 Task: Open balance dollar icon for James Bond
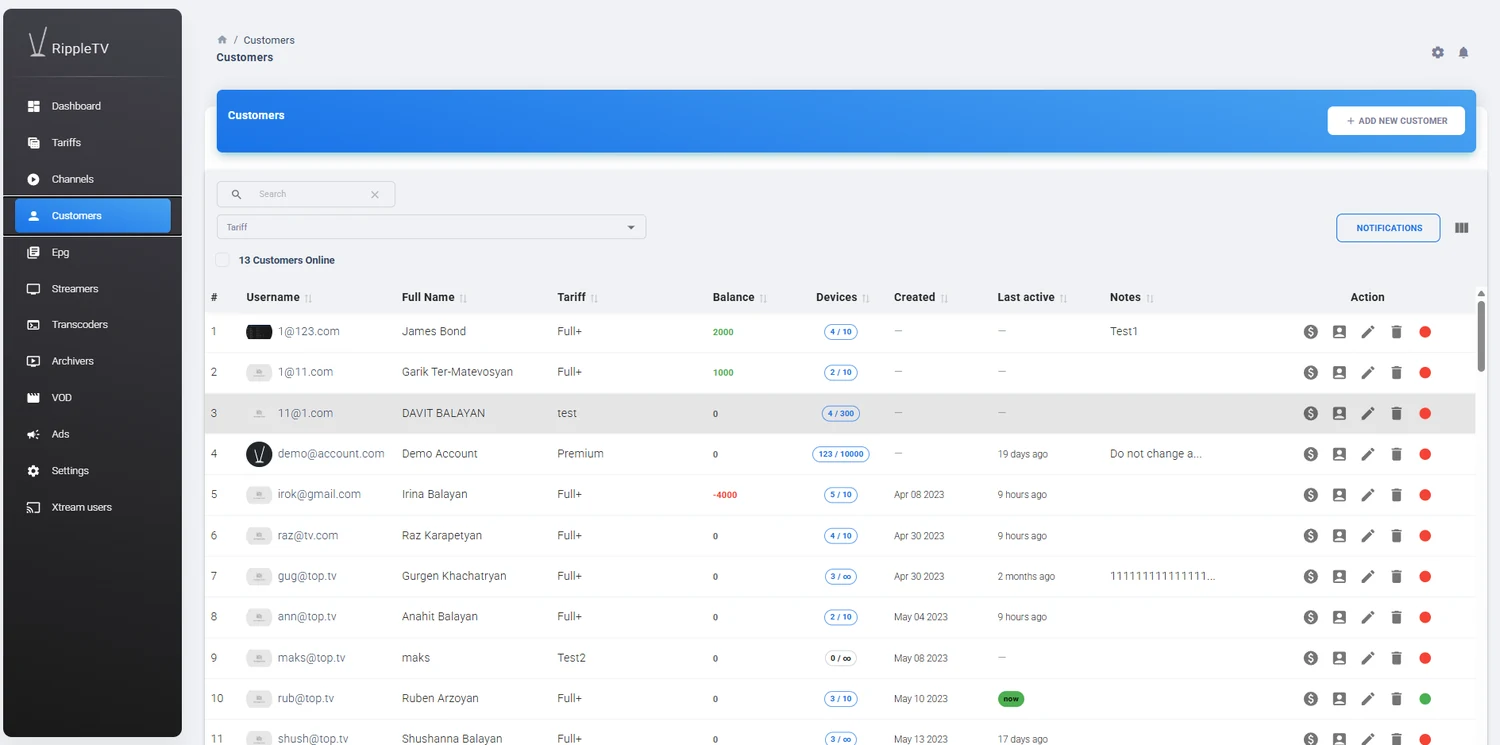[x=1310, y=332]
